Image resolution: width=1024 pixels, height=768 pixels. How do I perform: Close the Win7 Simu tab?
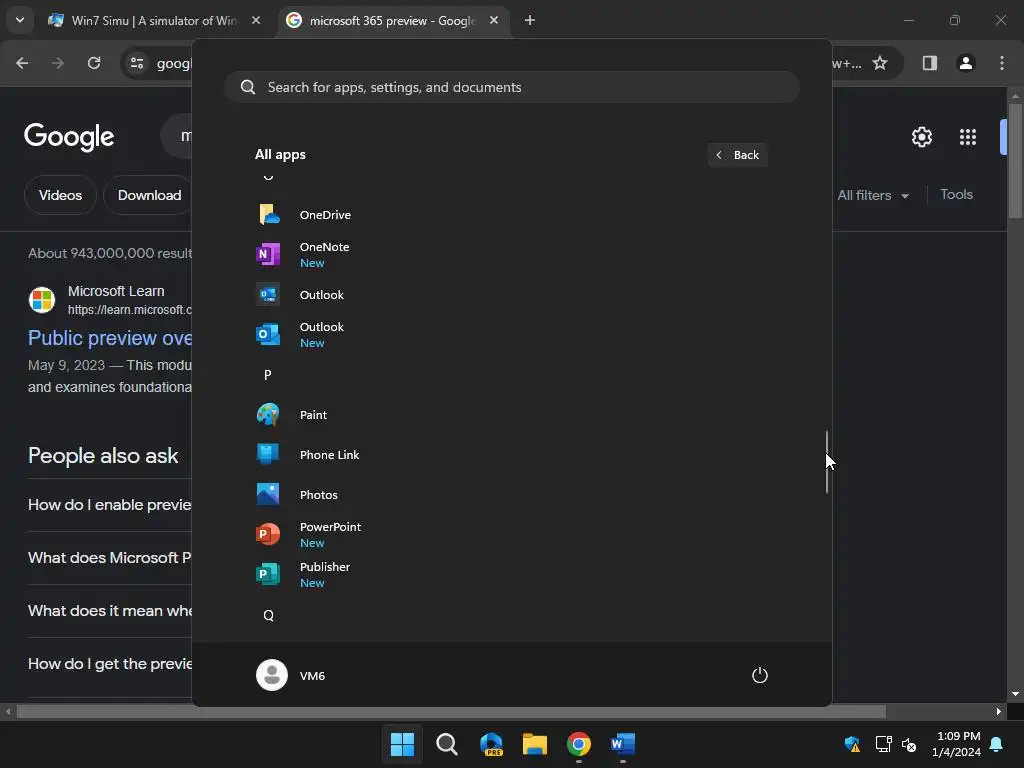256,21
